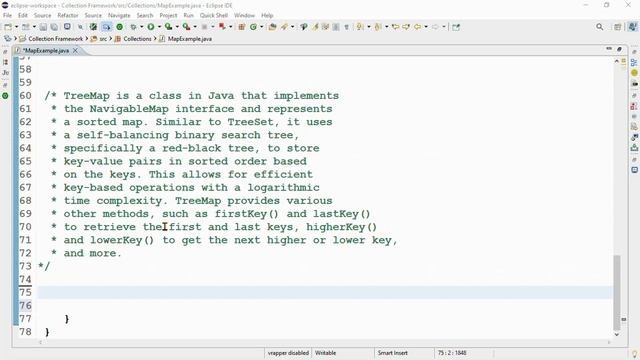Screen dimensions: 640x360
Task: Open the Debug dropdown arrow
Action: [141, 27]
